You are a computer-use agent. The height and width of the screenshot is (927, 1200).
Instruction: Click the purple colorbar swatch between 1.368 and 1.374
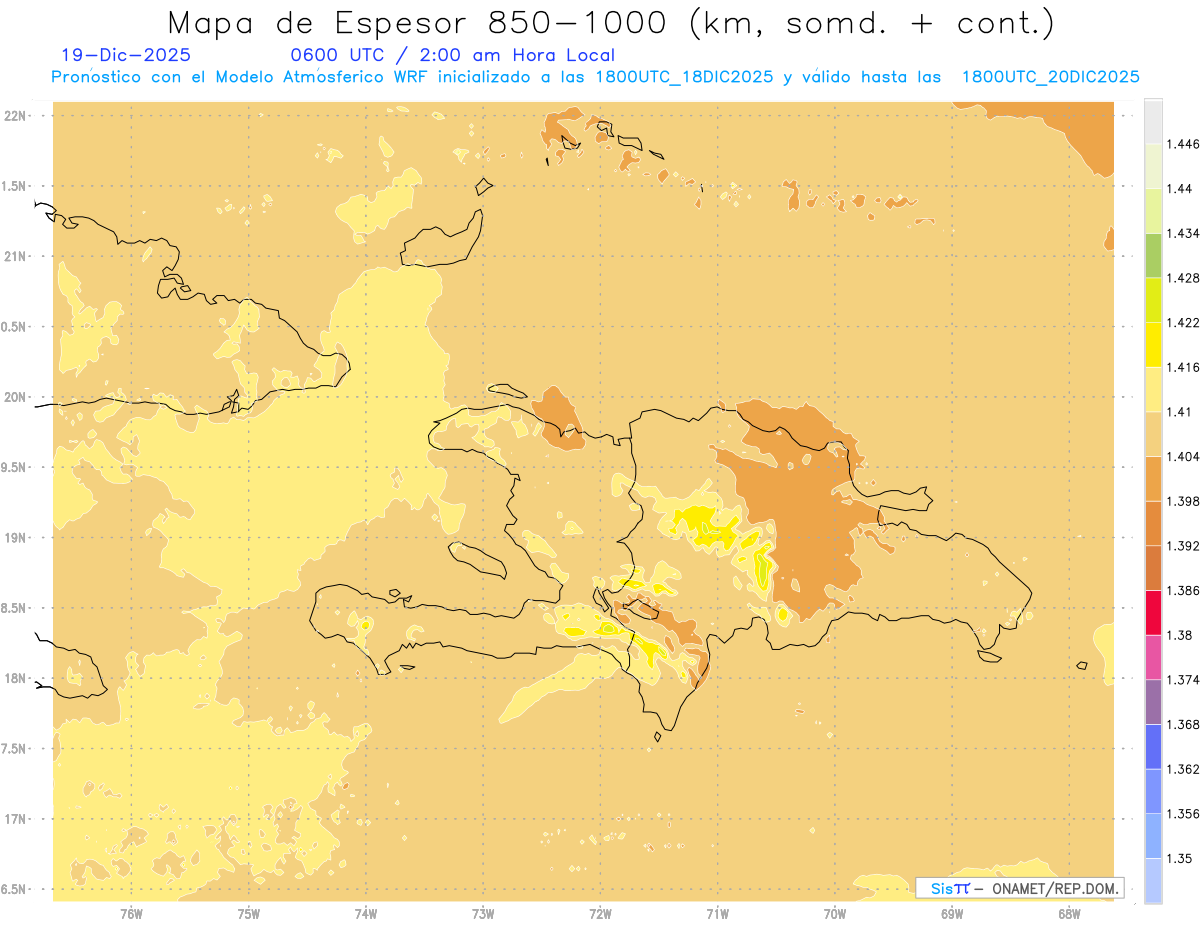[1153, 702]
